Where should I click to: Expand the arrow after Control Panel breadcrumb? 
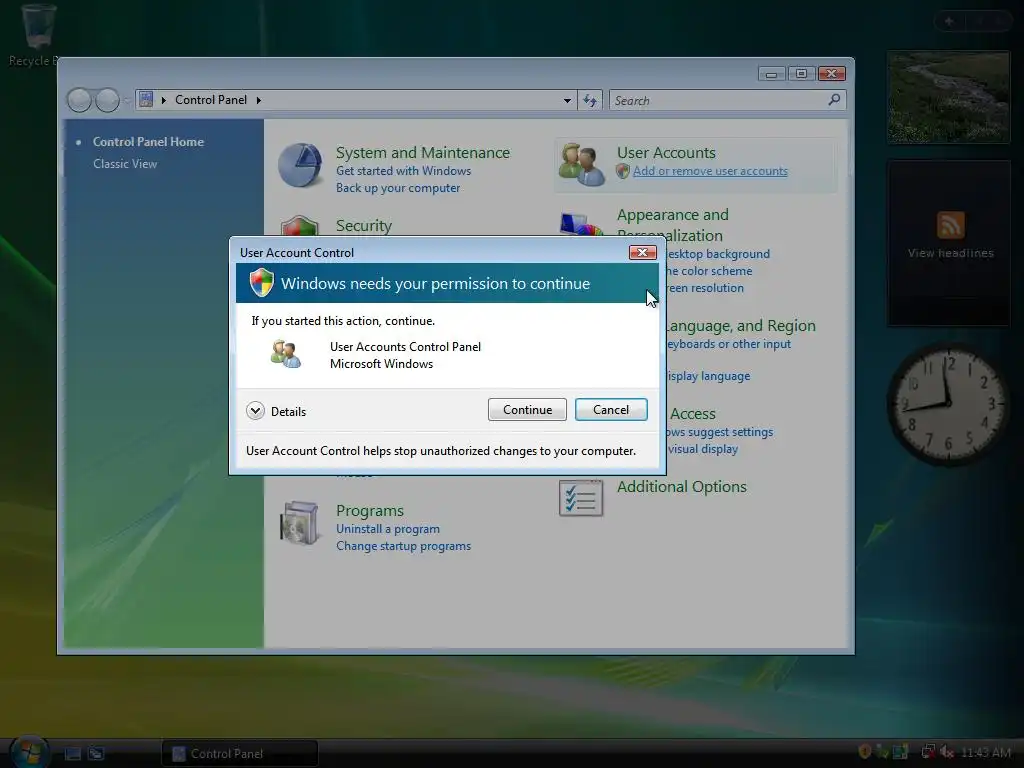pyautogui.click(x=259, y=100)
